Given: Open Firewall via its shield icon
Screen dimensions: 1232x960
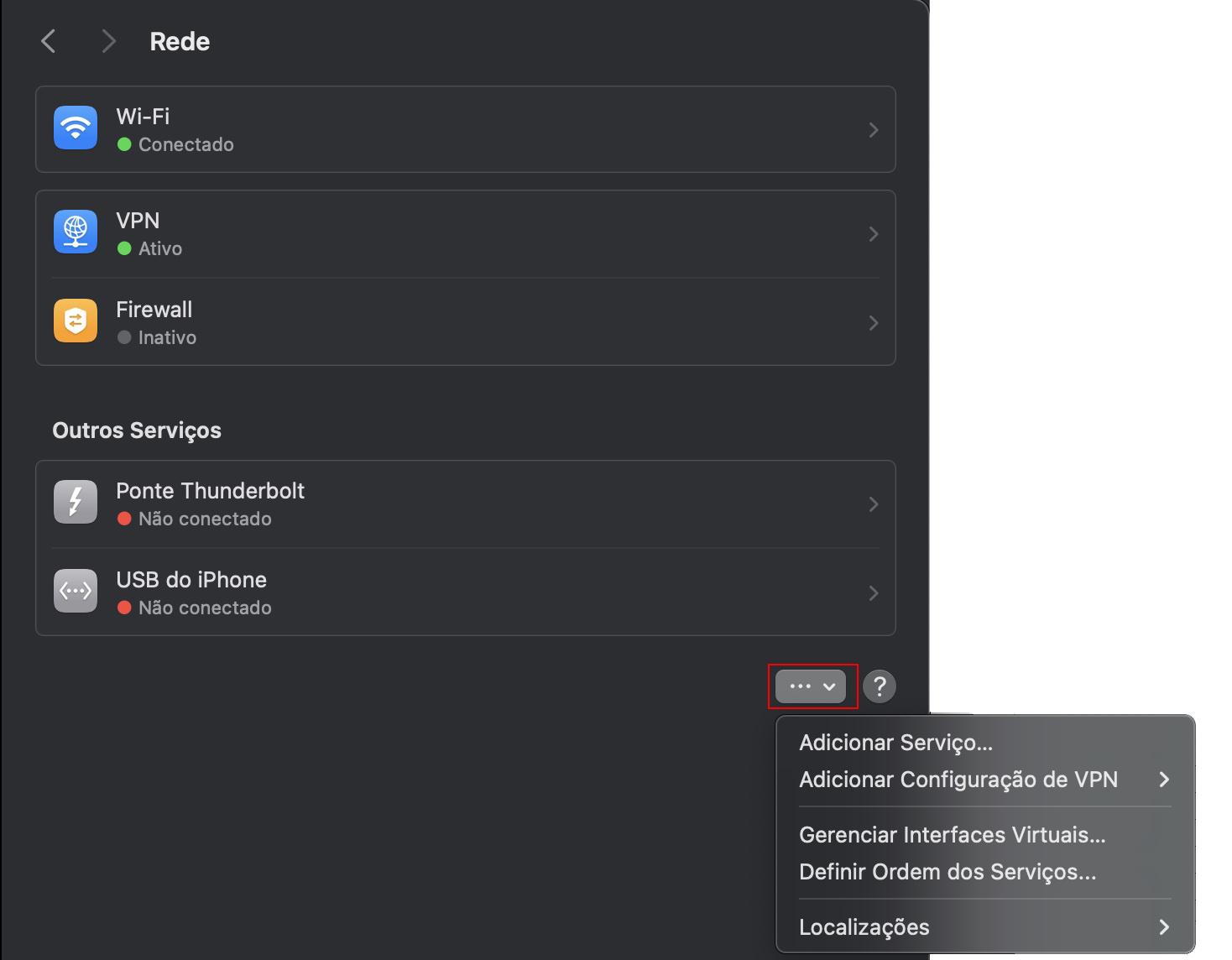Looking at the screenshot, I should (x=75, y=321).
